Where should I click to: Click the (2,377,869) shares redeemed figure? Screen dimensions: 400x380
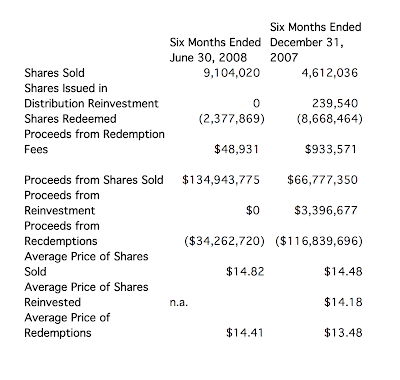click(x=232, y=119)
